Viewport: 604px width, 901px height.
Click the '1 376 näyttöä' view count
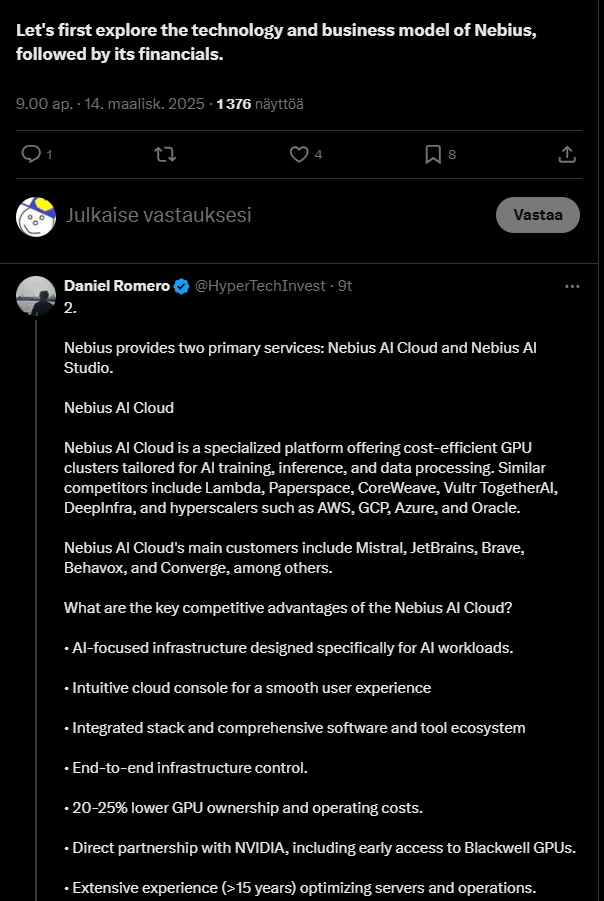(260, 104)
